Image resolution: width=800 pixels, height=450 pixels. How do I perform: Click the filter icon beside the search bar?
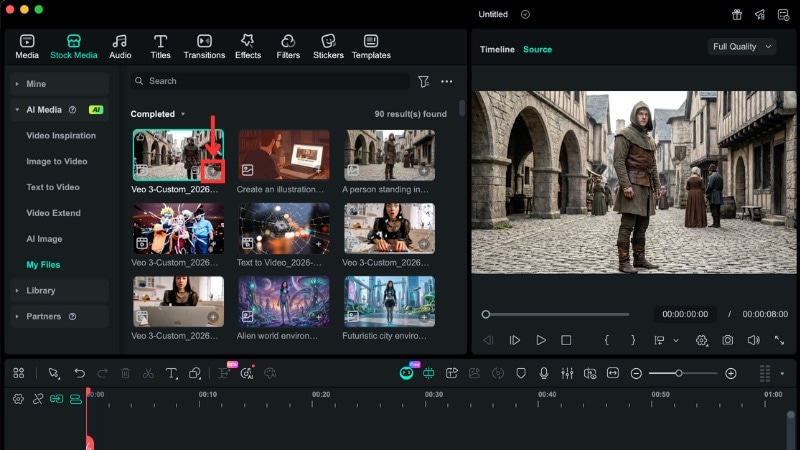[424, 81]
